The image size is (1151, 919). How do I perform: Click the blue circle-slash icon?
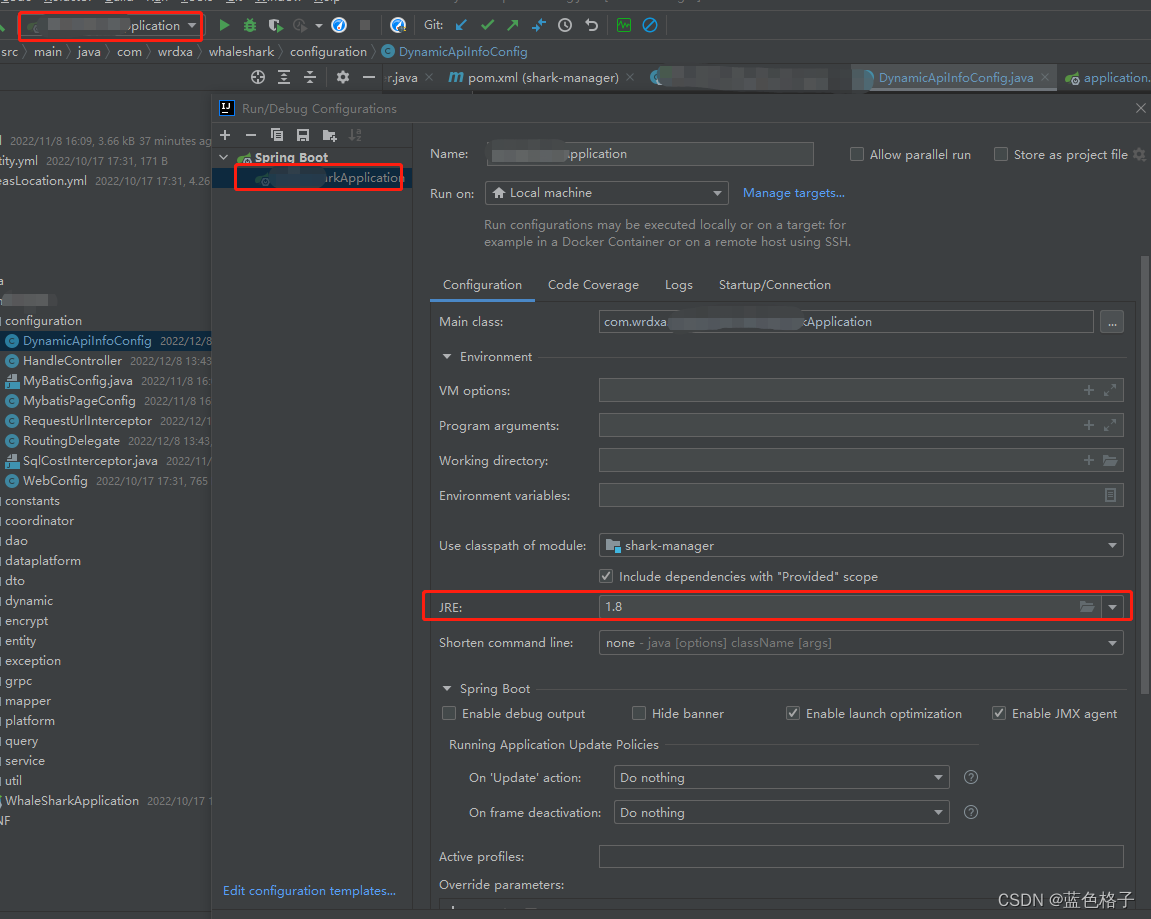650,26
